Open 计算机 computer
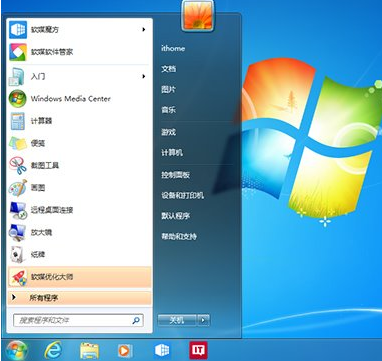The height and width of the screenshot is (361, 382). point(172,153)
